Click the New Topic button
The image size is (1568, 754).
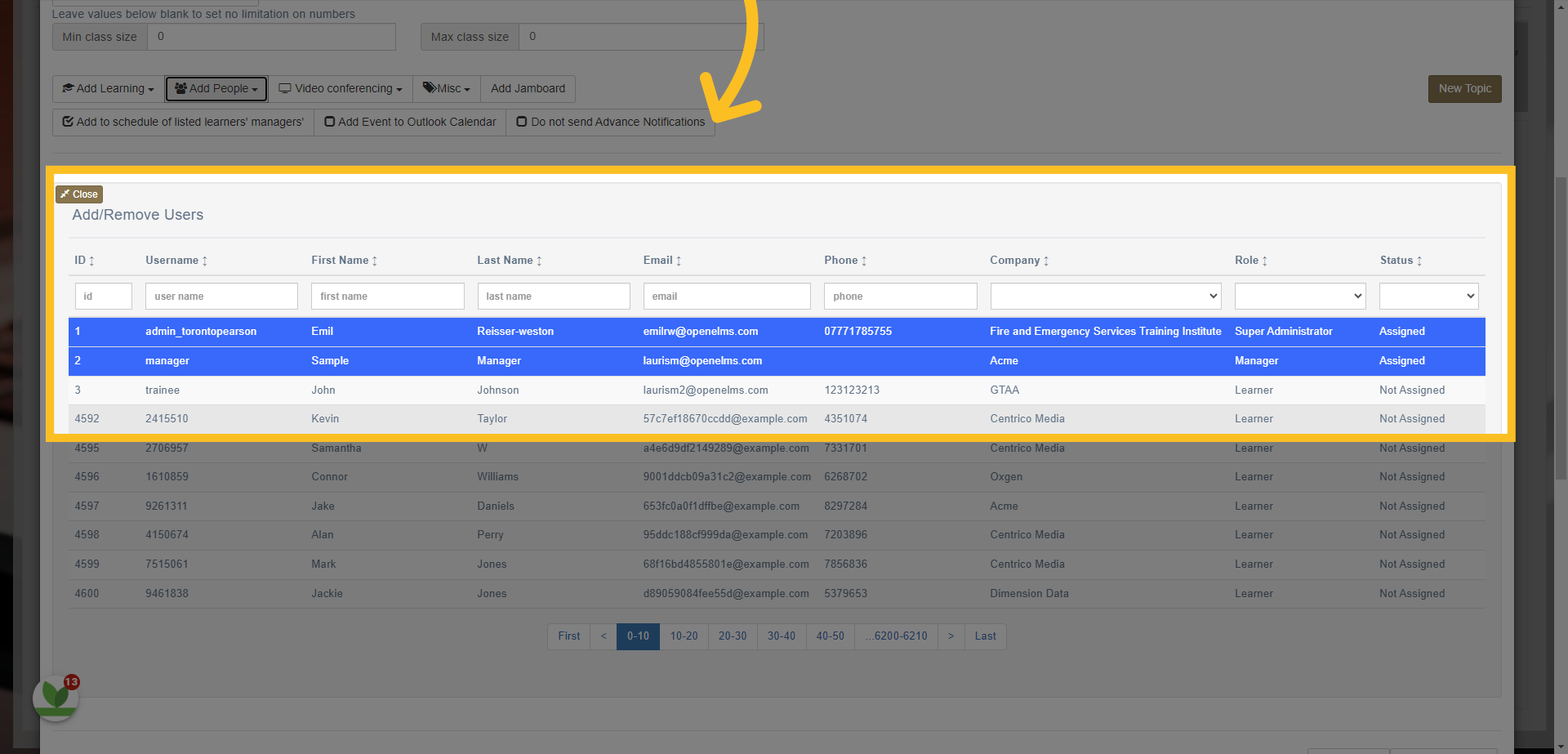pyautogui.click(x=1465, y=88)
